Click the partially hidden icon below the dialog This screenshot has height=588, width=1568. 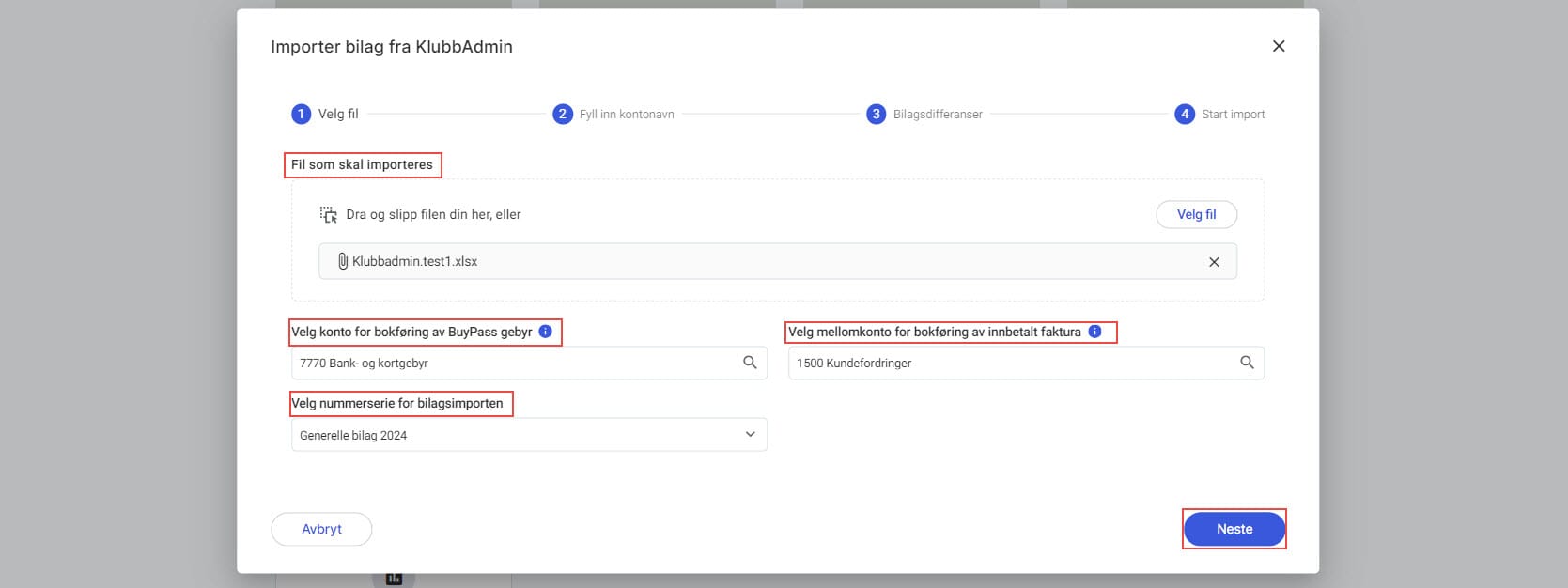pos(394,579)
